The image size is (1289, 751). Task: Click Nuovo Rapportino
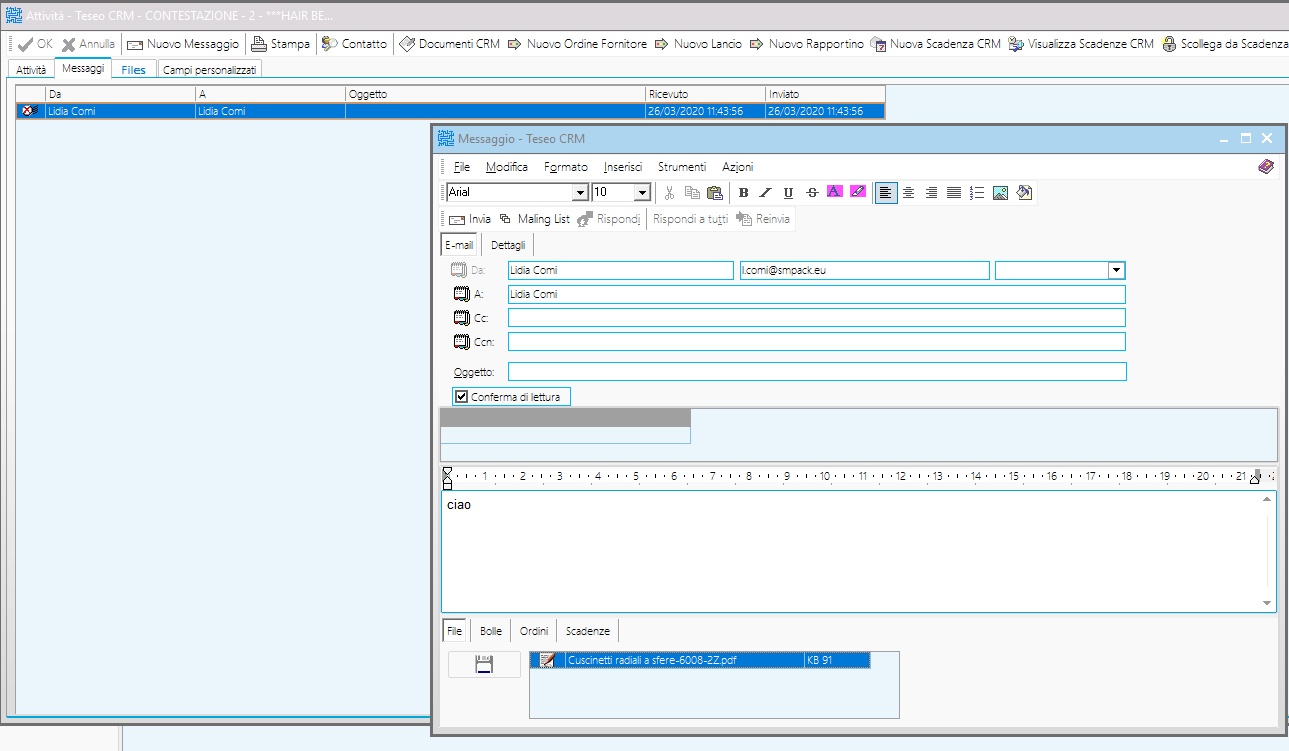pyautogui.click(x=806, y=44)
